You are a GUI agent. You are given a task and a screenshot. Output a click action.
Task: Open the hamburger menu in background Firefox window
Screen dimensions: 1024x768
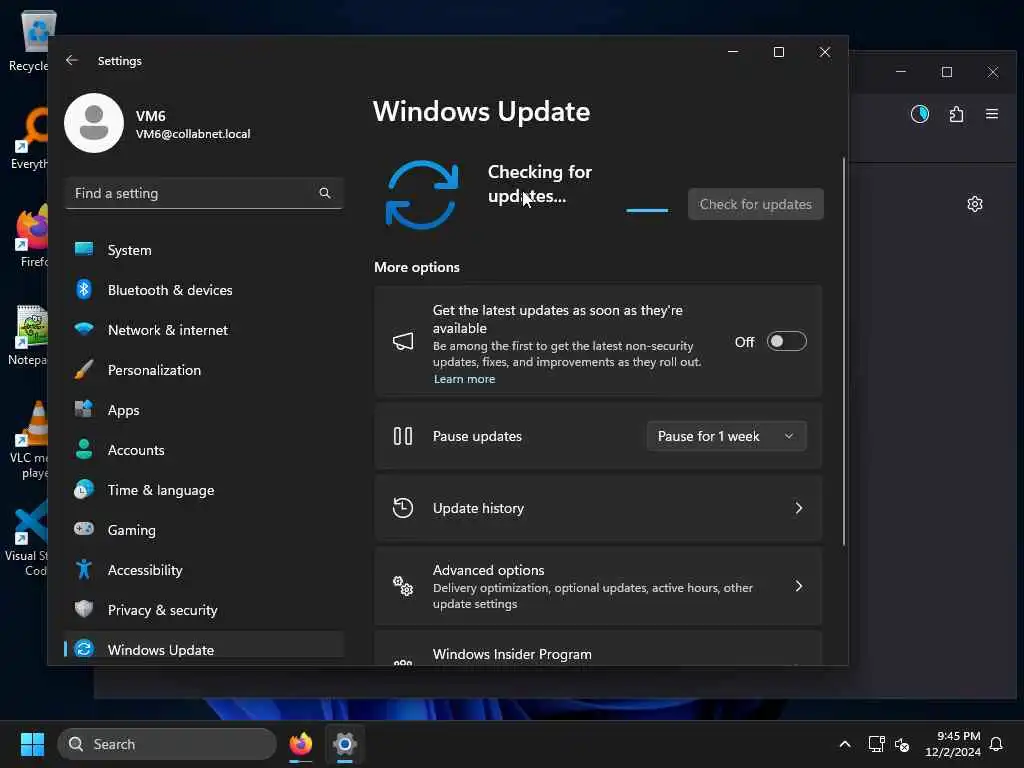(992, 114)
